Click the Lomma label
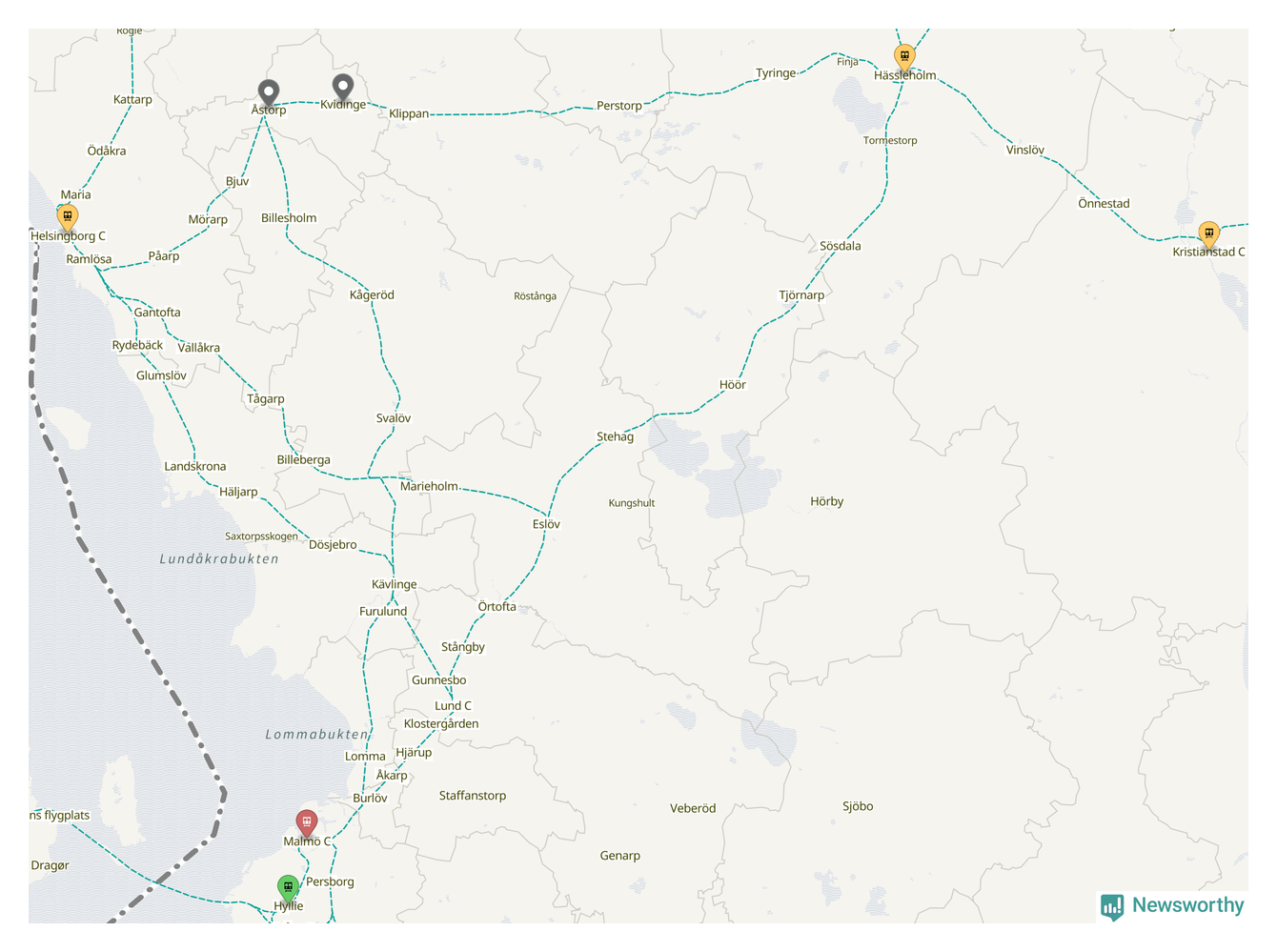The image size is (1277, 952). (x=365, y=757)
